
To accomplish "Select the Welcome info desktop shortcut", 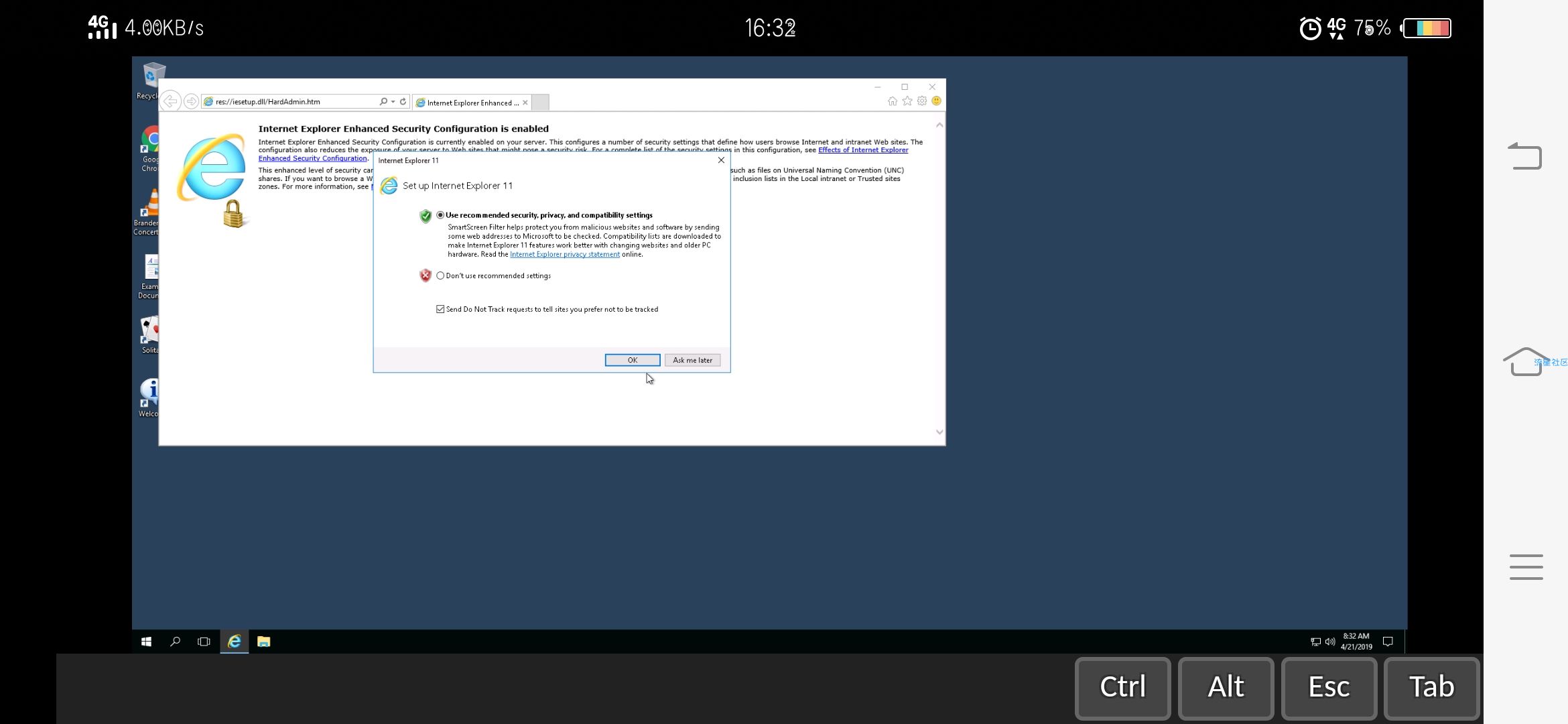I will [150, 398].
